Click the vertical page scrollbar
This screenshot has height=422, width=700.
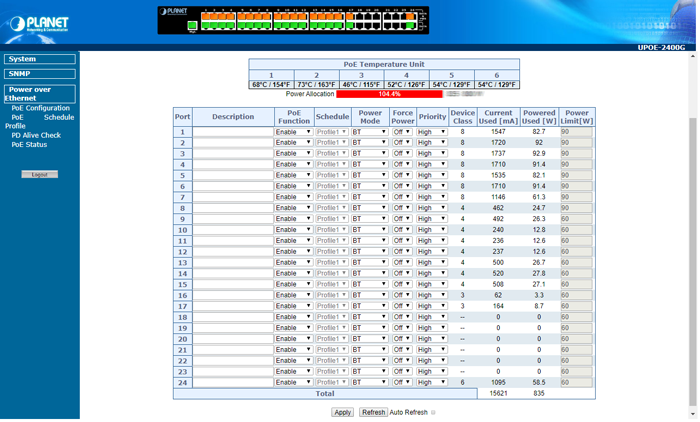(x=692, y=261)
